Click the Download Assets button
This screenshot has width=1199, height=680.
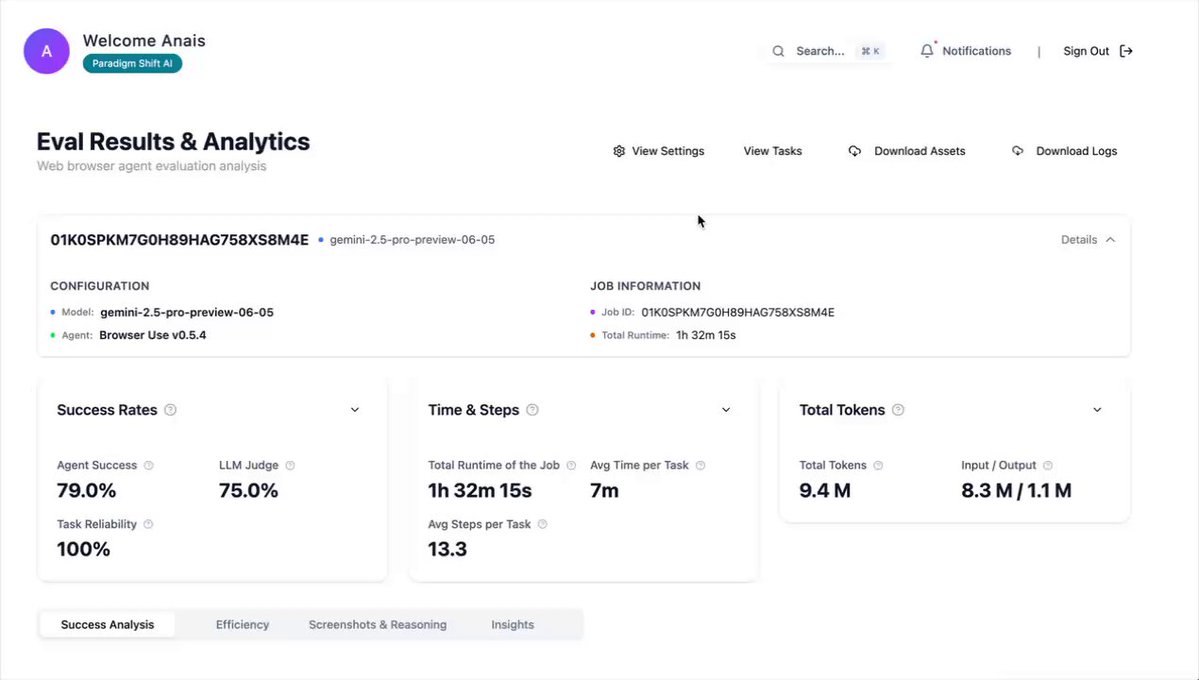[907, 151]
